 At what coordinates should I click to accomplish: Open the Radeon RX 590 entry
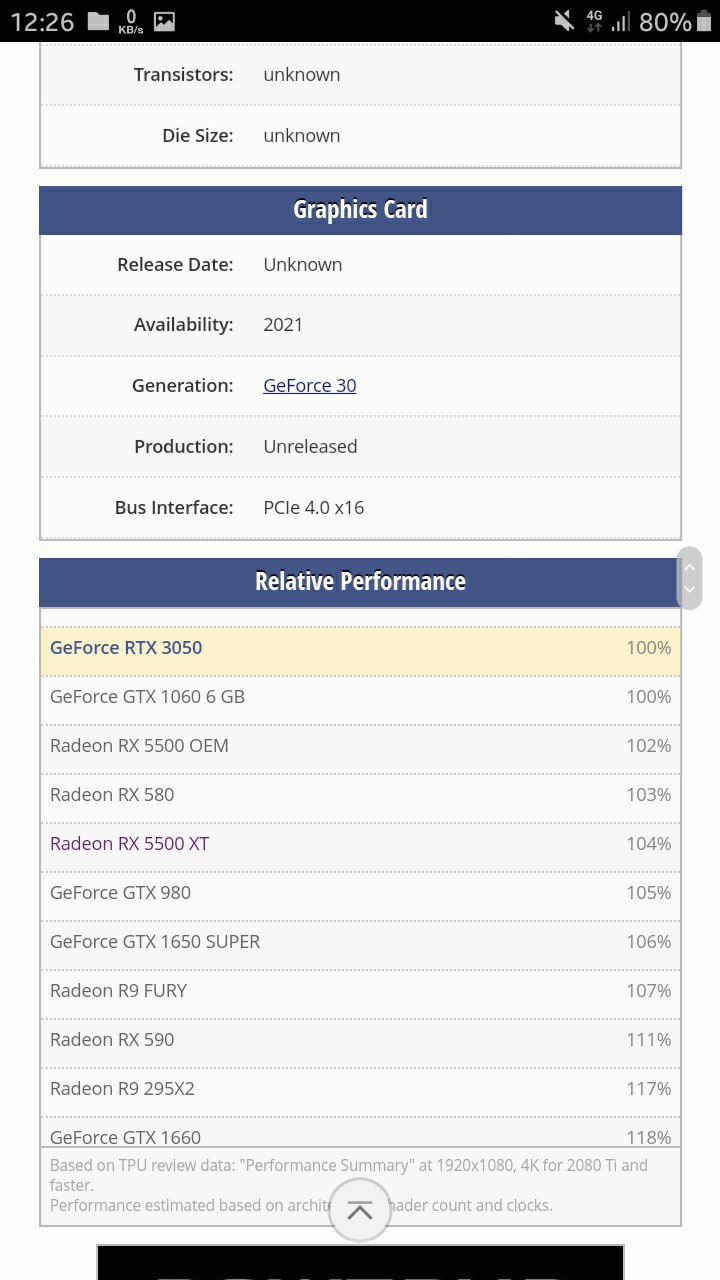point(112,1039)
